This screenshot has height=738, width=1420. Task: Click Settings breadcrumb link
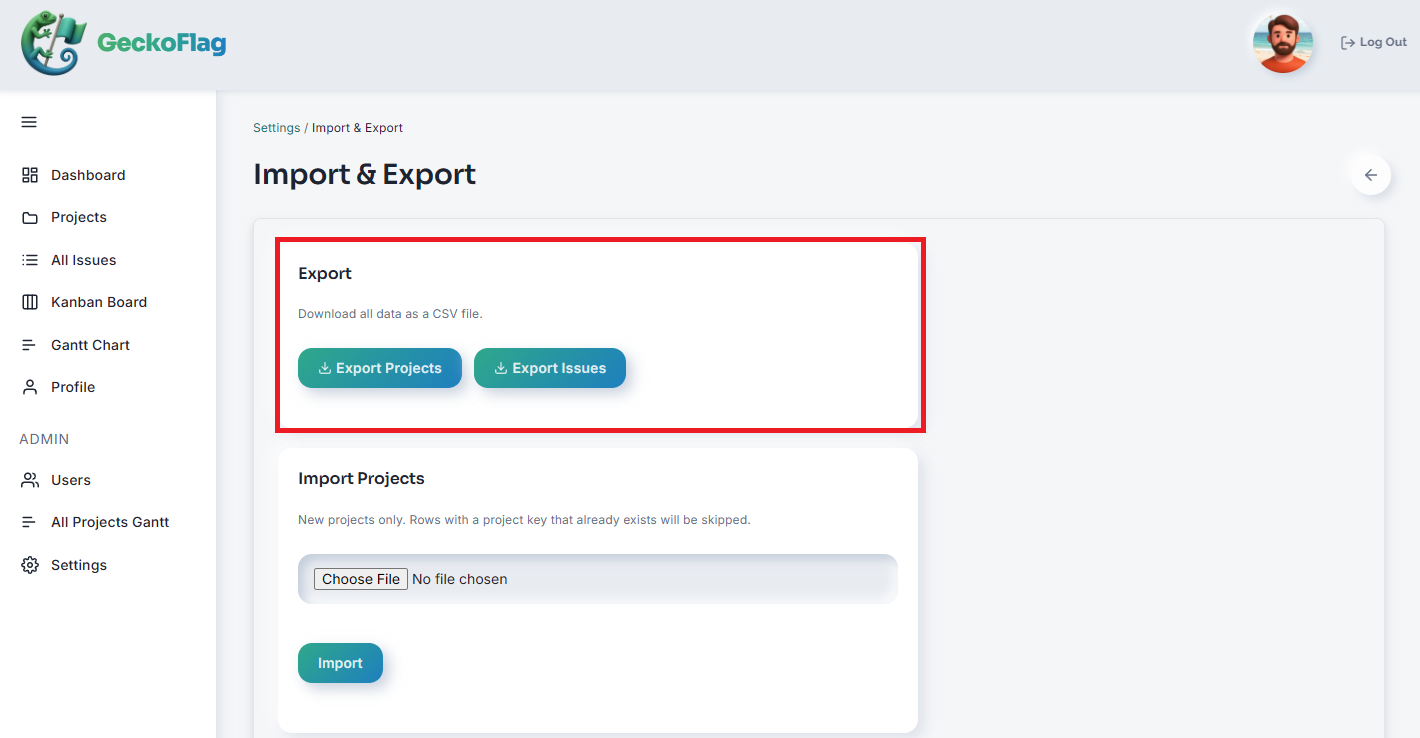click(x=277, y=128)
